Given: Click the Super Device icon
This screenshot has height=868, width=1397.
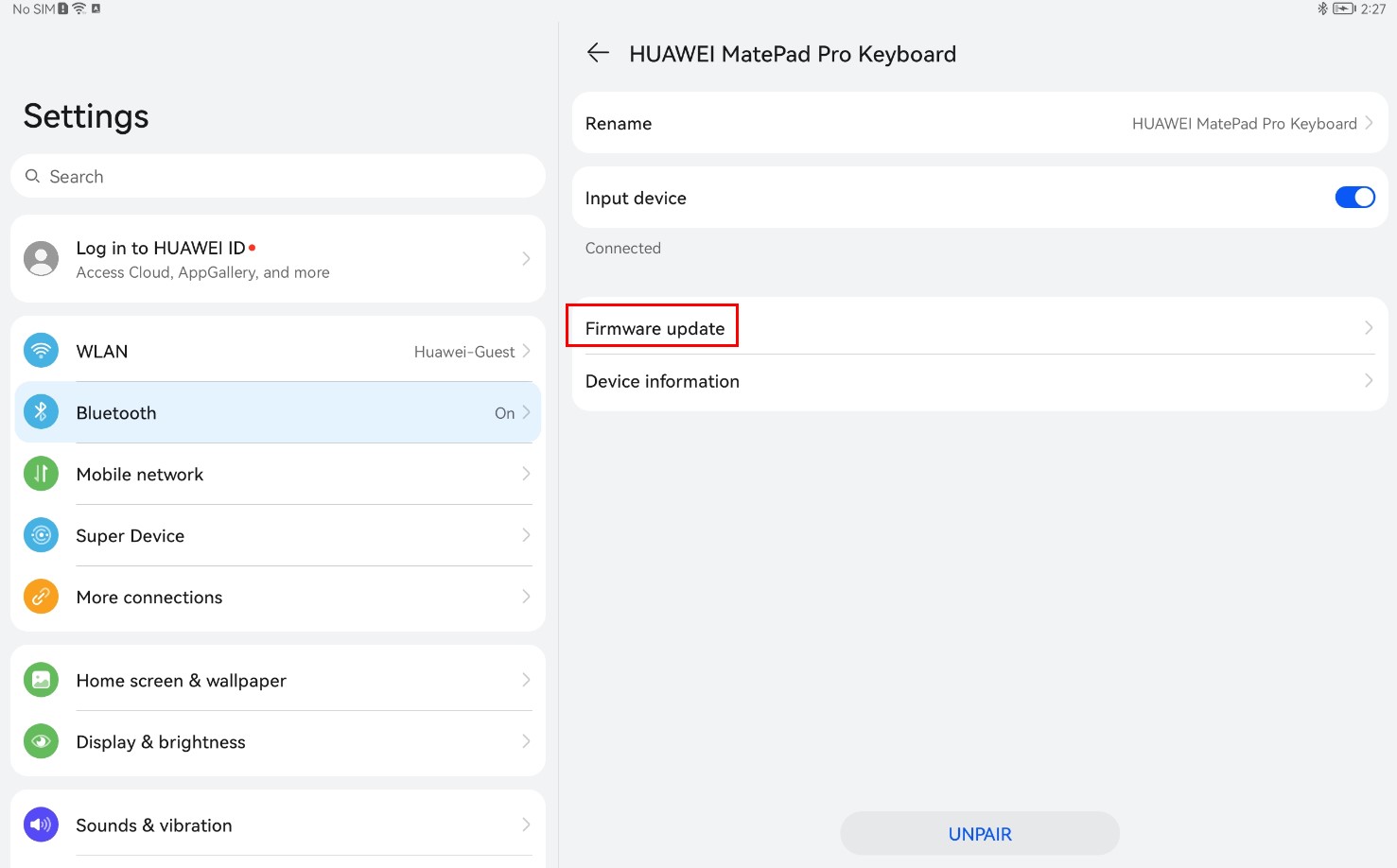Looking at the screenshot, I should (x=41, y=535).
